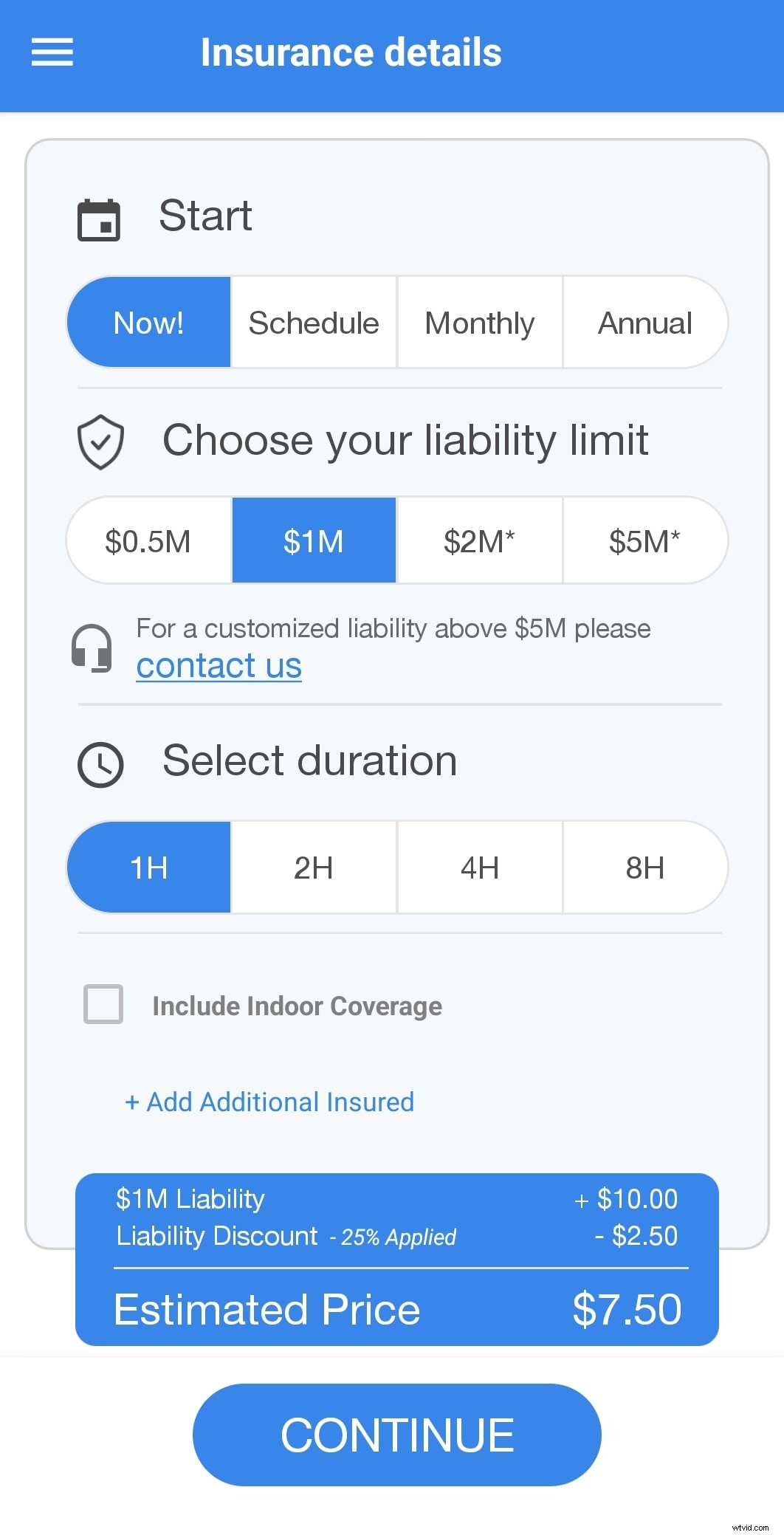
Task: Select the $5M* liability limit
Action: pos(644,540)
